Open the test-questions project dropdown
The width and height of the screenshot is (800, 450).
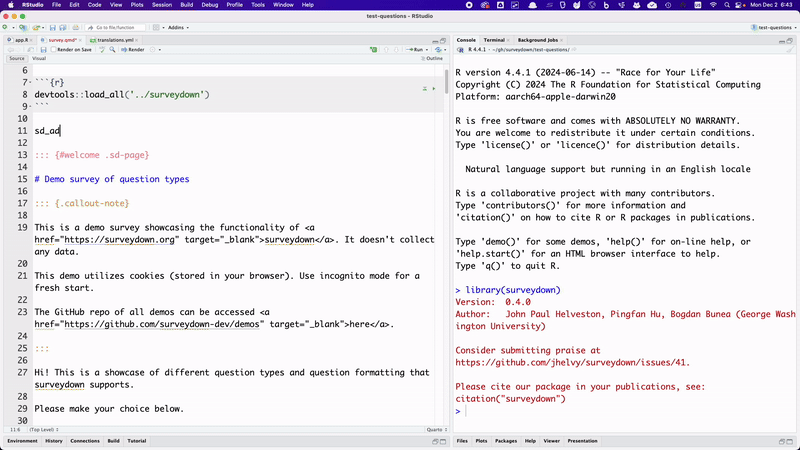(x=774, y=28)
